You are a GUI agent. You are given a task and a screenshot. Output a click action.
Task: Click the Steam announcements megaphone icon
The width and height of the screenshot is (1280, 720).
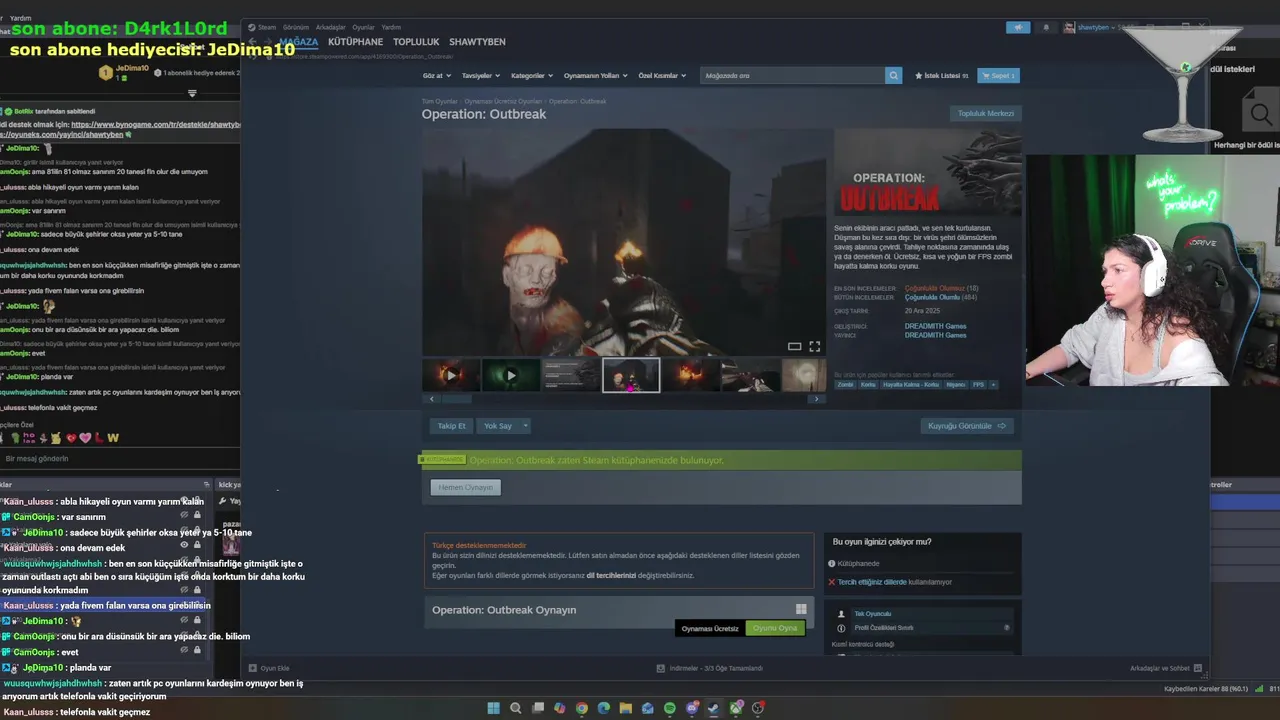point(1018,27)
